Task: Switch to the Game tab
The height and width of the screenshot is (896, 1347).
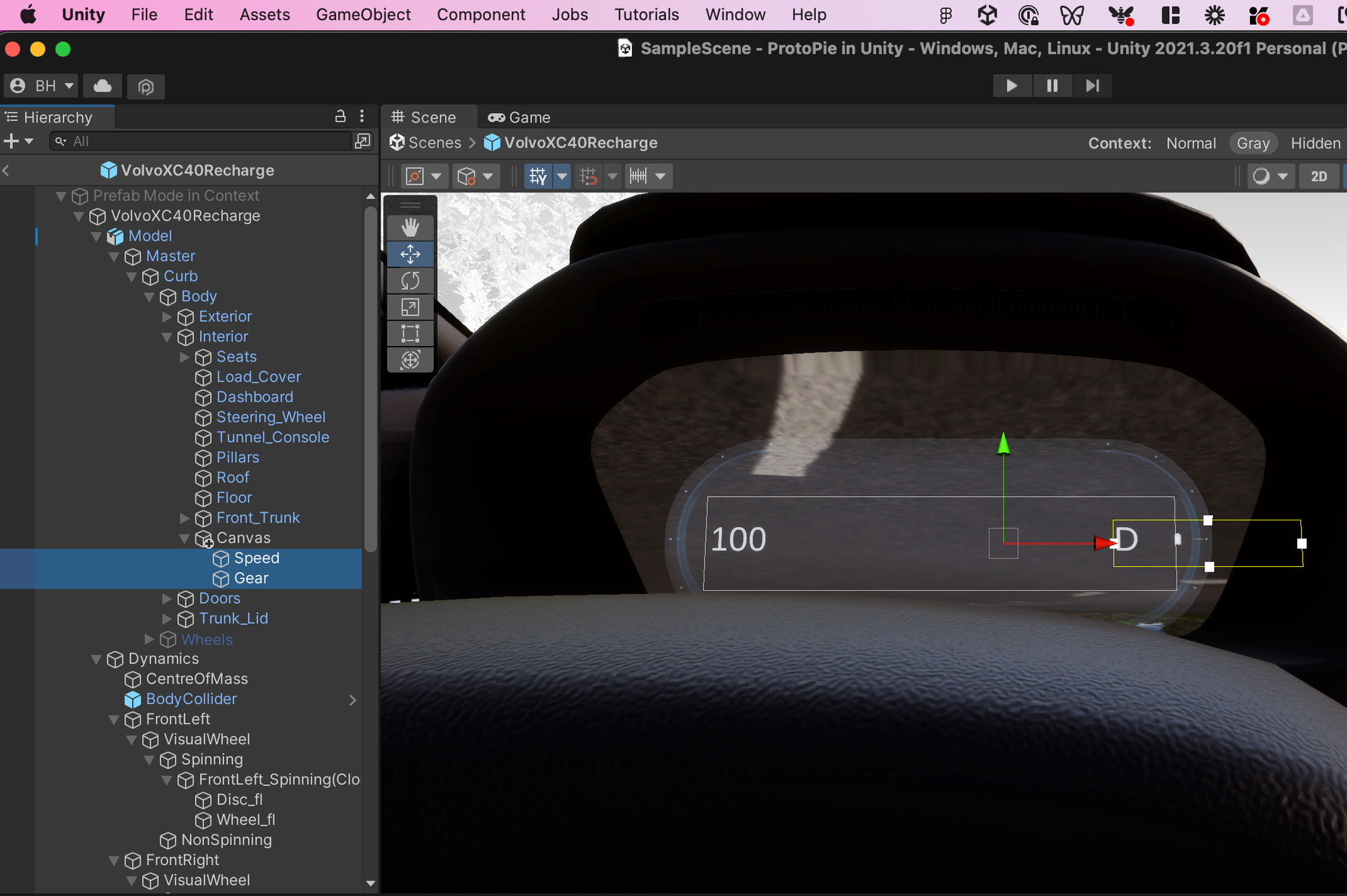Action: click(x=519, y=117)
